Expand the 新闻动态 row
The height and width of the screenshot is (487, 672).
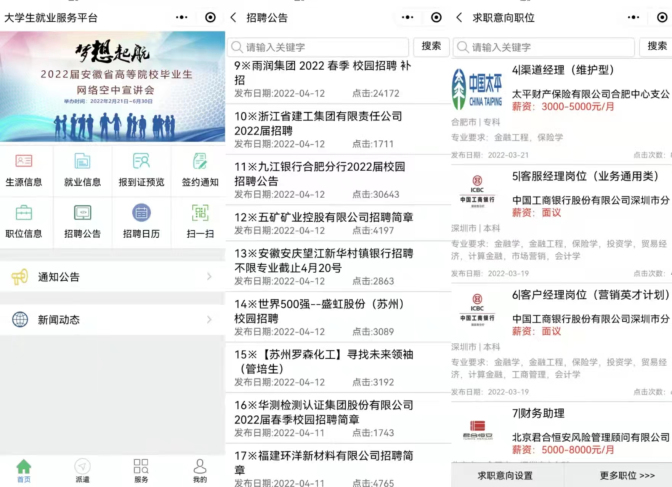[x=112, y=319]
